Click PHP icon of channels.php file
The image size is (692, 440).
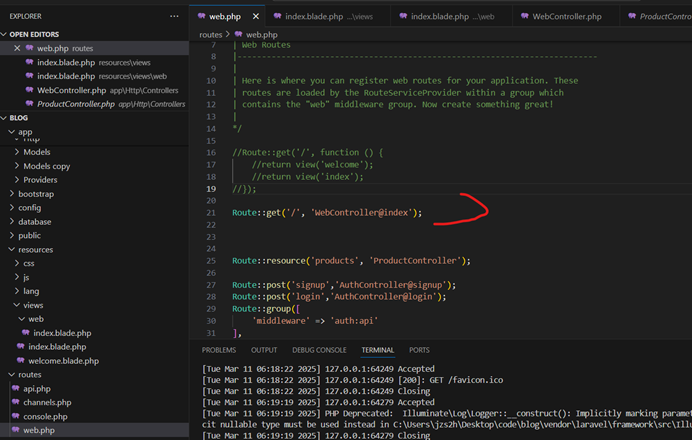[x=16, y=402]
